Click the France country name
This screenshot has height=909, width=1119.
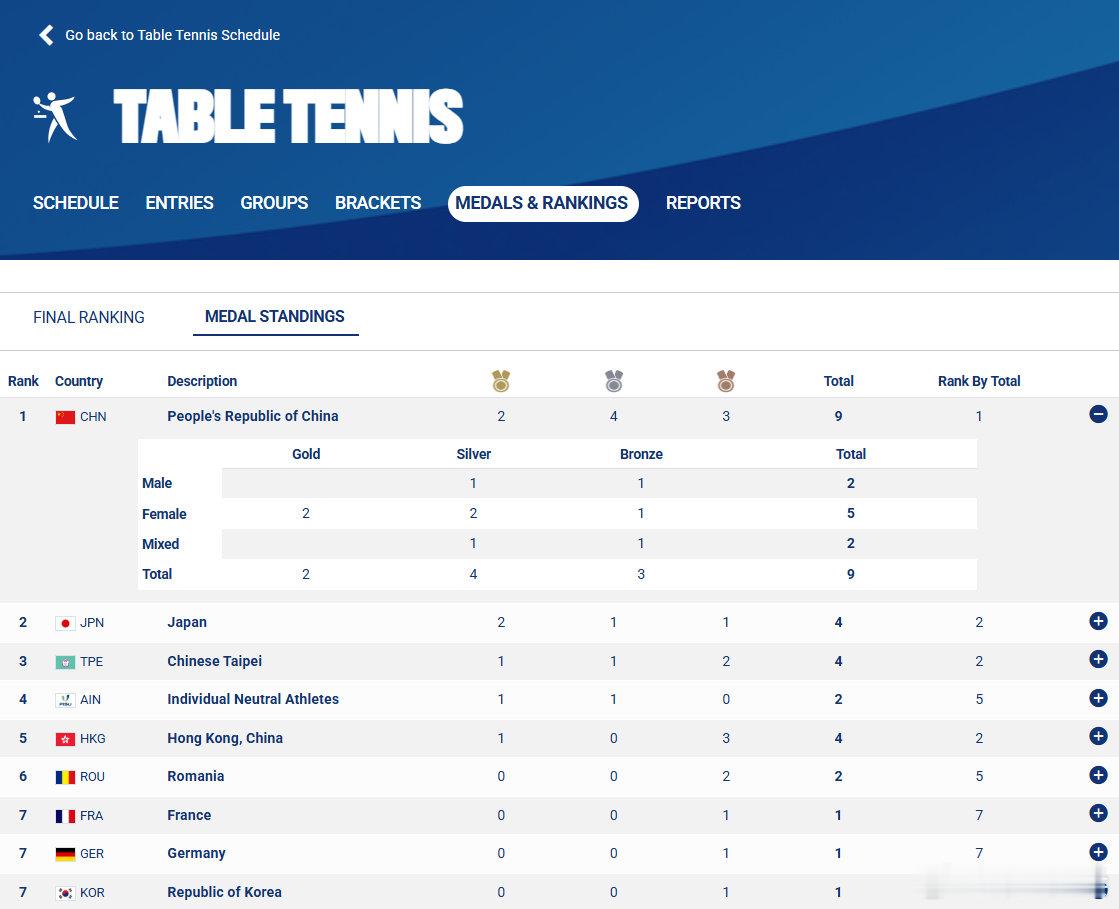(189, 815)
